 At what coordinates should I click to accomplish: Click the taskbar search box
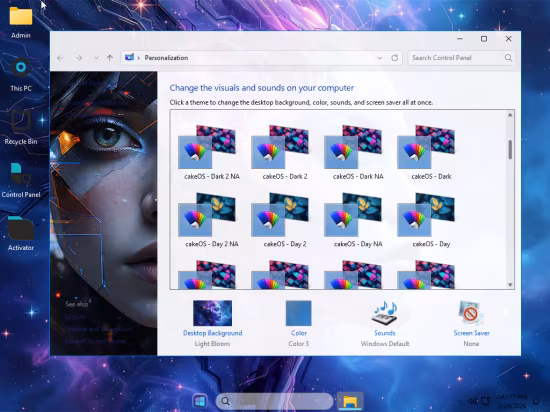[x=274, y=401]
